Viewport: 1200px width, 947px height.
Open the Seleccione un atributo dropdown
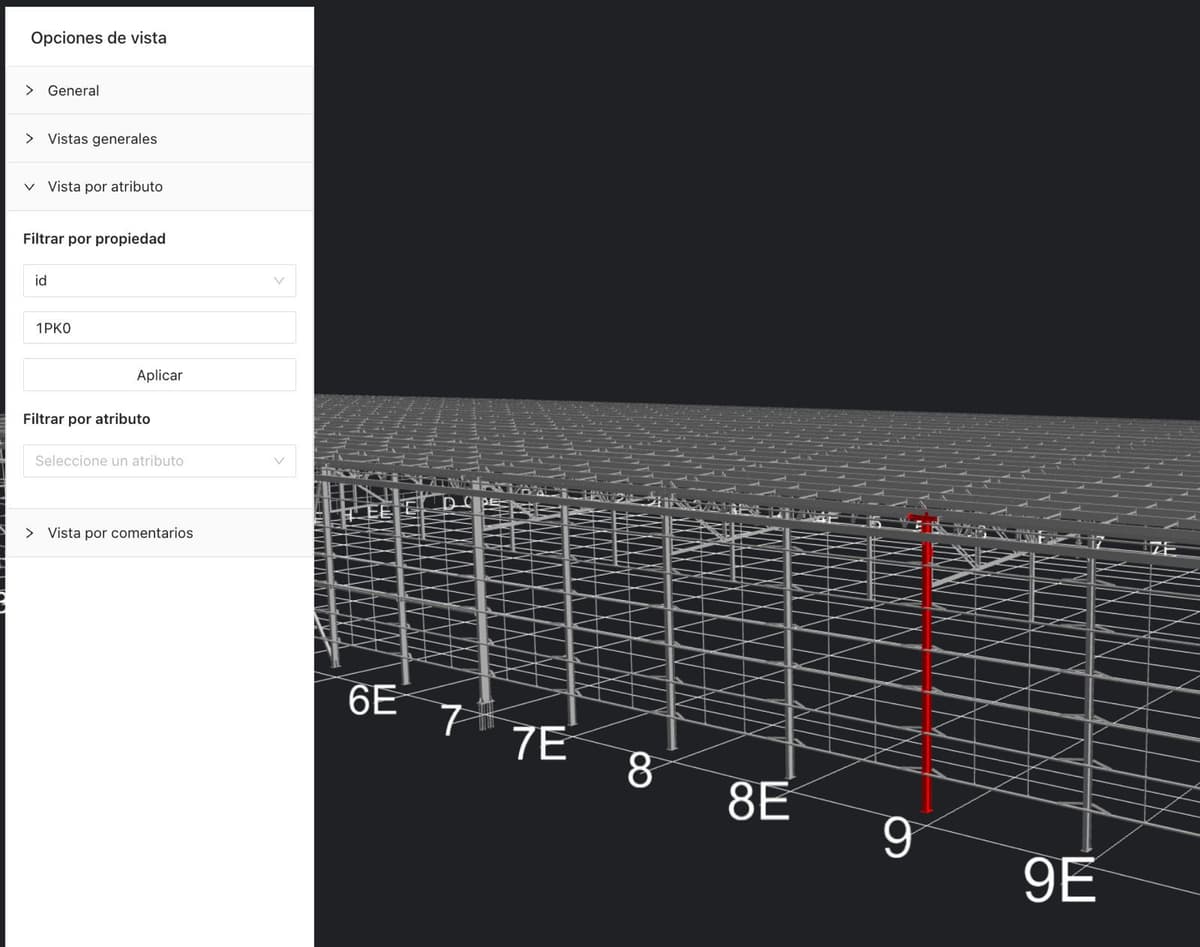pos(159,461)
